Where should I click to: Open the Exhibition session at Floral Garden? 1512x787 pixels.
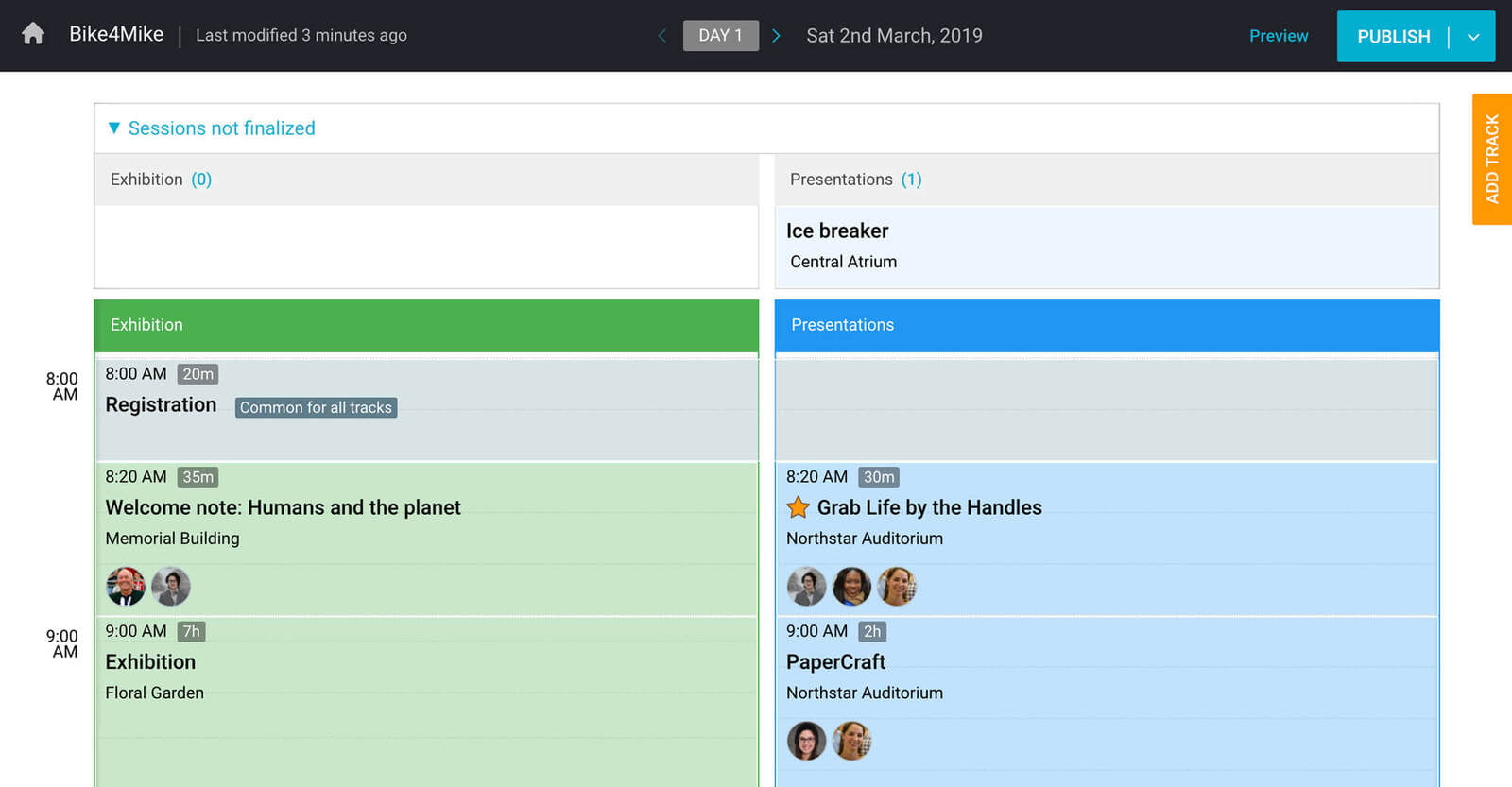(426, 702)
